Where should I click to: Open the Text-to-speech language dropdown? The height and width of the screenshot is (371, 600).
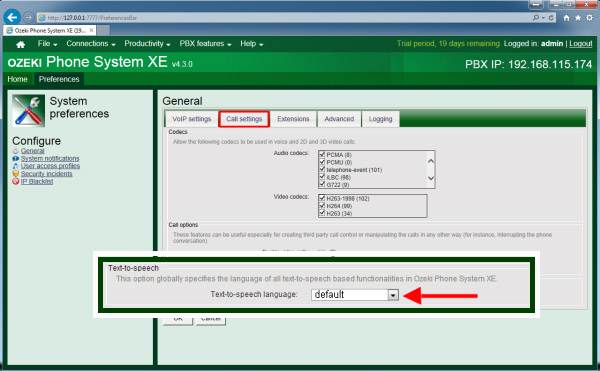click(x=393, y=295)
